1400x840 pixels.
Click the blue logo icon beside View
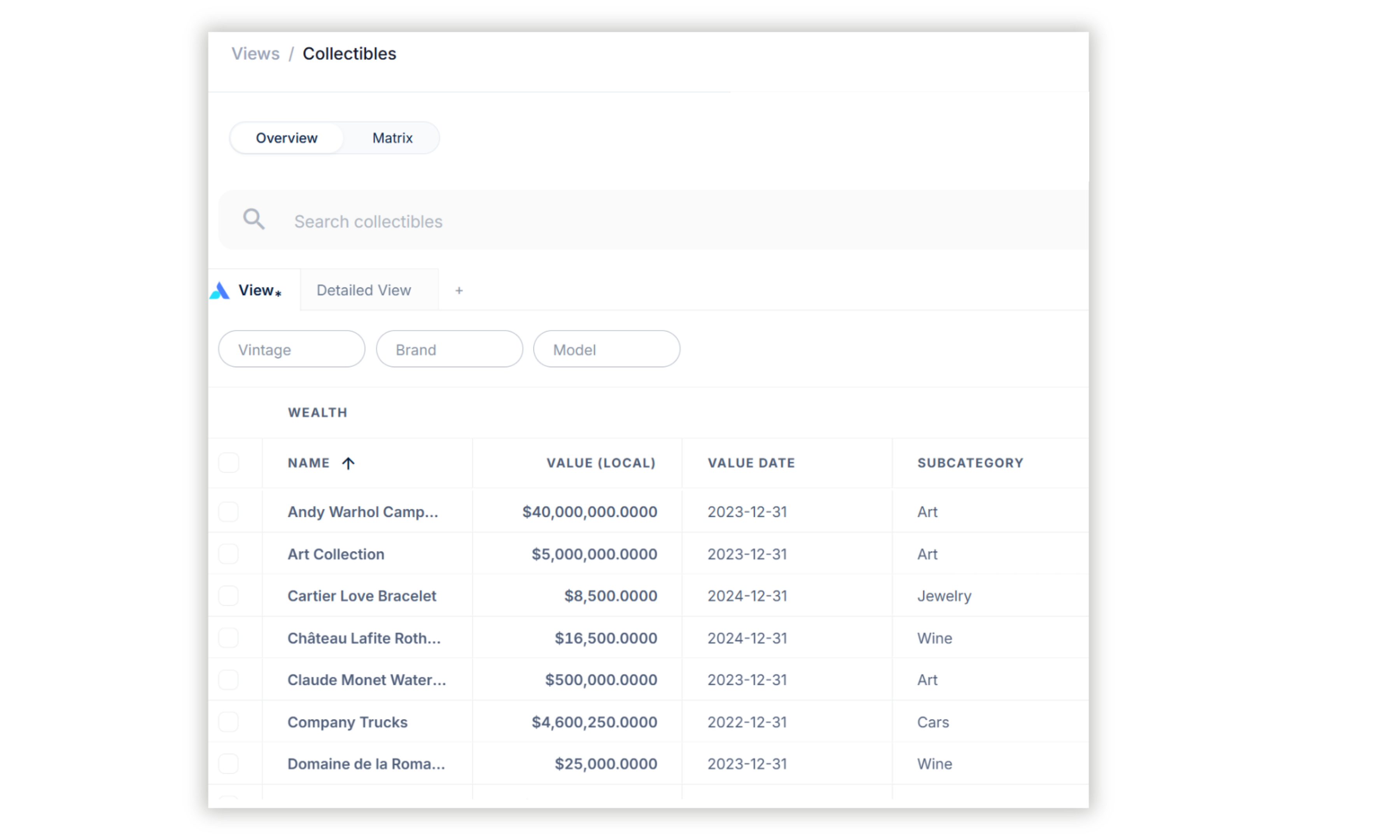[220, 291]
